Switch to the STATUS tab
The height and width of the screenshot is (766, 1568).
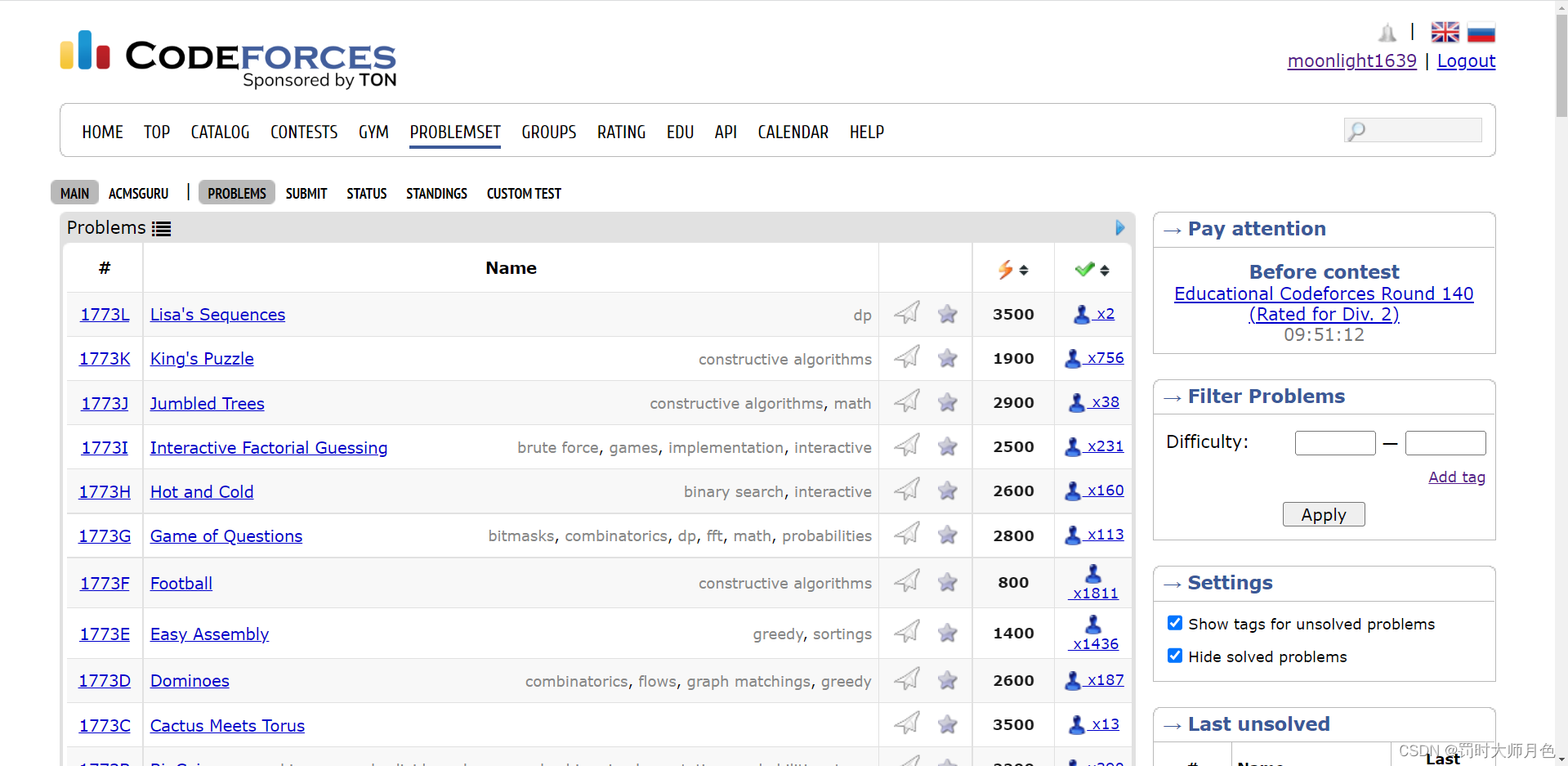pyautogui.click(x=367, y=194)
